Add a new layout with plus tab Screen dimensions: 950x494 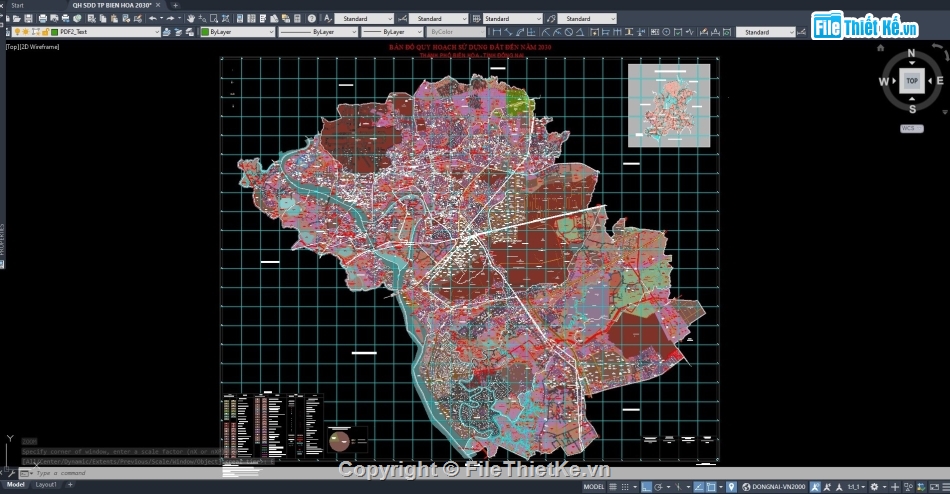pos(70,484)
